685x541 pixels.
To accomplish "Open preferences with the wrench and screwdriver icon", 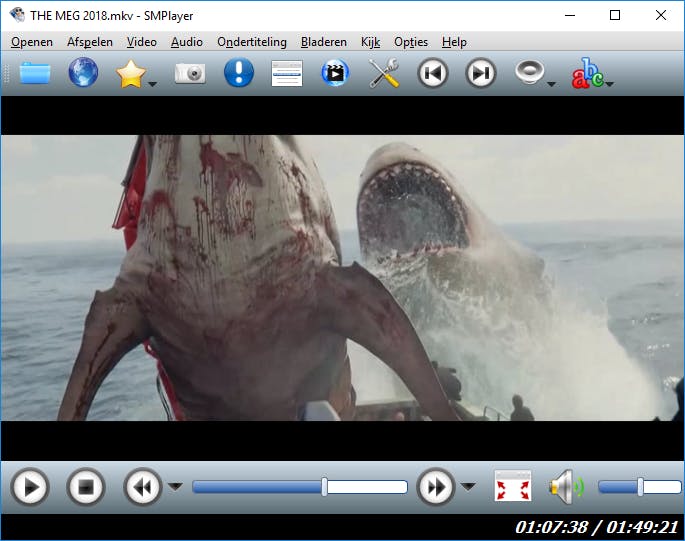I will 384,73.
